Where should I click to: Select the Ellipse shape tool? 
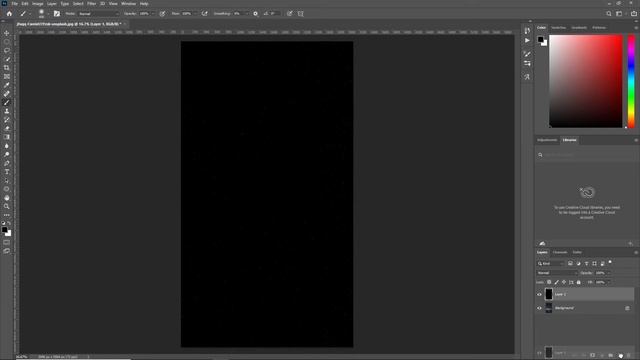point(7,189)
